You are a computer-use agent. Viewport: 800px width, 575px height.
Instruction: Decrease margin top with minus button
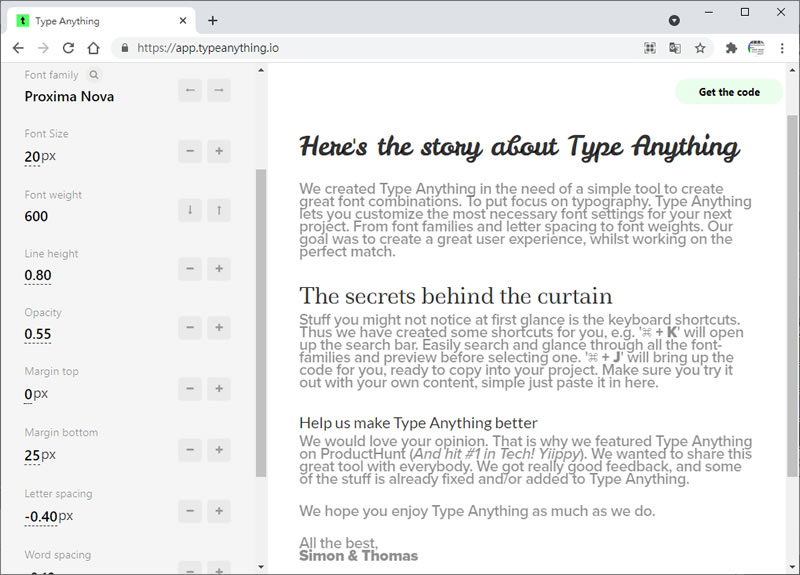189,389
